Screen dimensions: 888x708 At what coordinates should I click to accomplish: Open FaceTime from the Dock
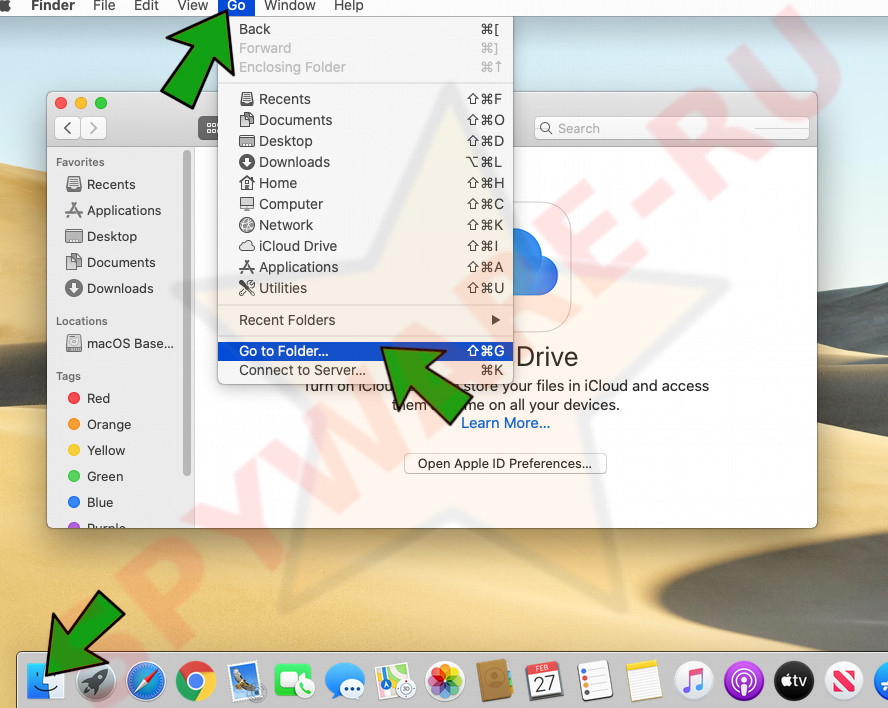click(294, 681)
